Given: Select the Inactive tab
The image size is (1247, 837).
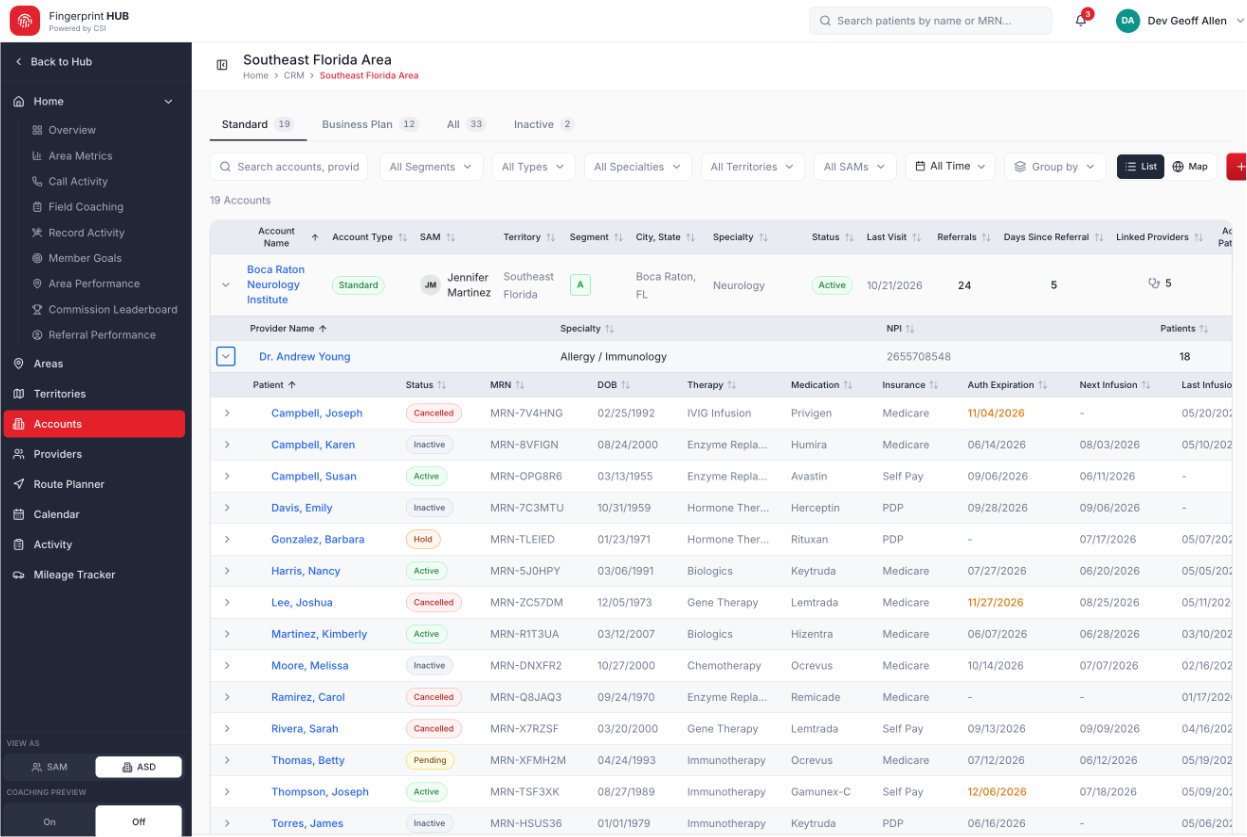Looking at the screenshot, I should click(544, 125).
